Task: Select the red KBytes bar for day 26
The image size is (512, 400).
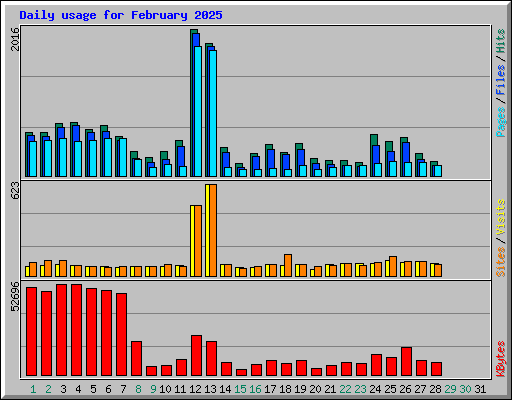Action: click(x=406, y=361)
